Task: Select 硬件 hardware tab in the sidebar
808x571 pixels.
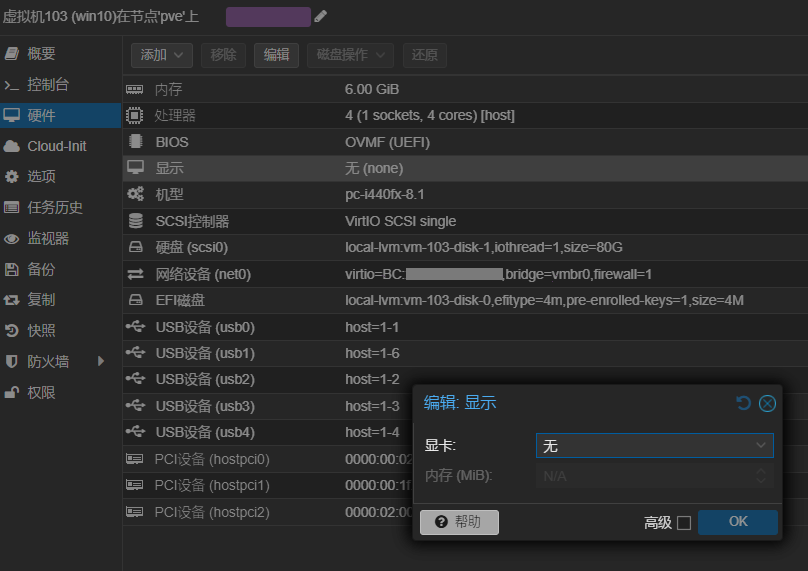Action: coord(60,115)
